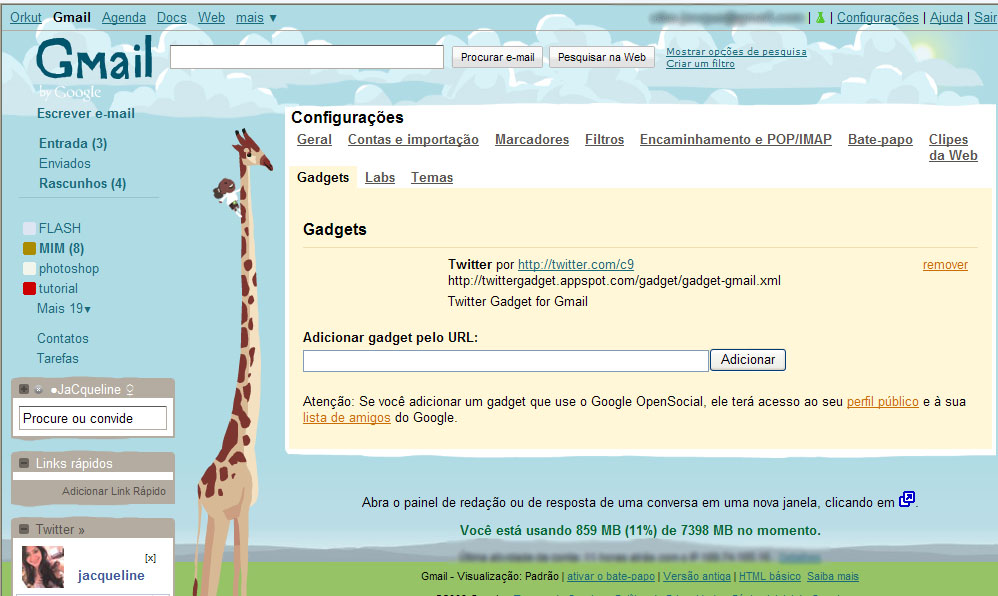Collapse the Twitter gadget box
The width and height of the screenshot is (998, 596).
click(24, 529)
